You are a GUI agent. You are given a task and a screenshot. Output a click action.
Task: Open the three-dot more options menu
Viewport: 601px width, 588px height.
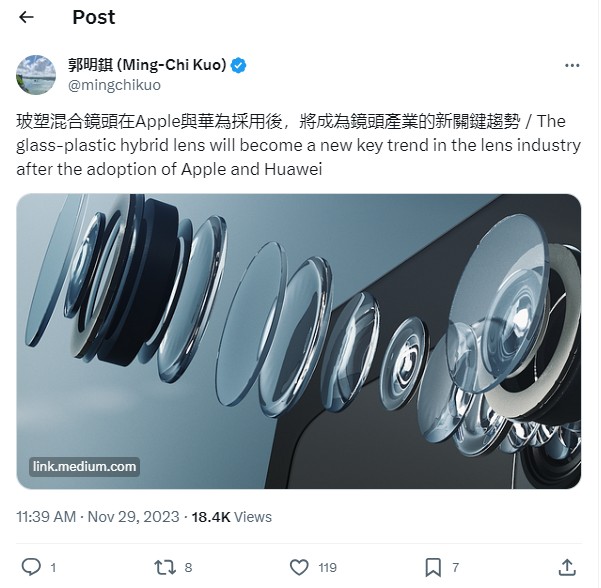pos(572,66)
